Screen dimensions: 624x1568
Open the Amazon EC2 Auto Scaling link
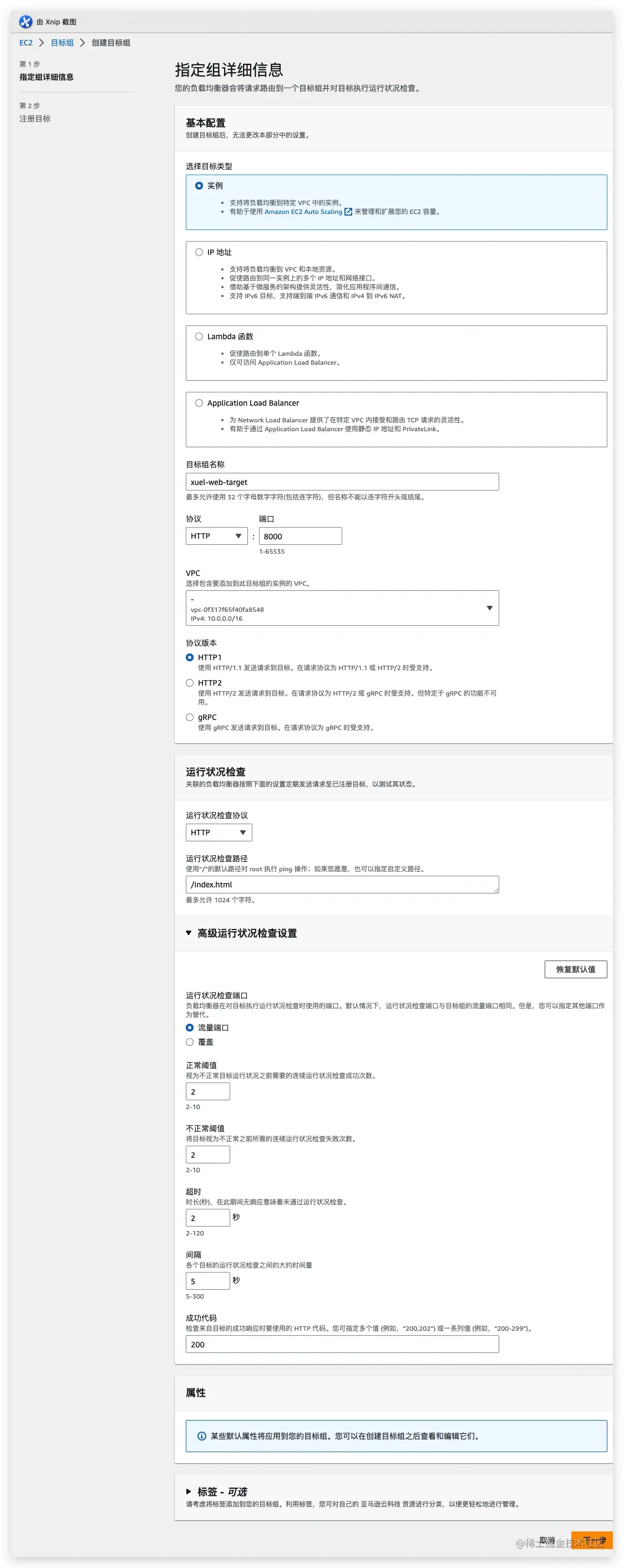[303, 212]
